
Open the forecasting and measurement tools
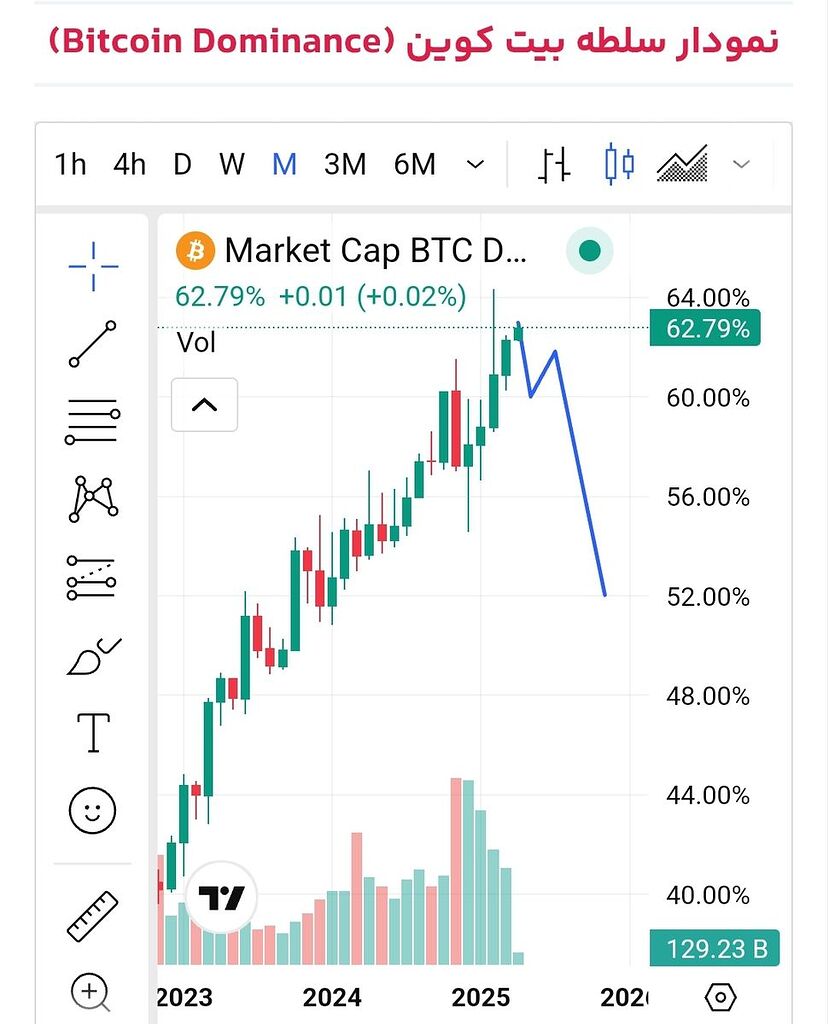[93, 577]
